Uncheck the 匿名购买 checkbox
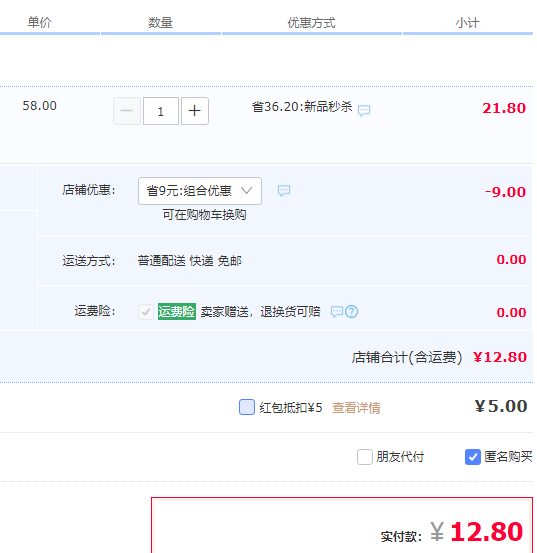 (473, 457)
